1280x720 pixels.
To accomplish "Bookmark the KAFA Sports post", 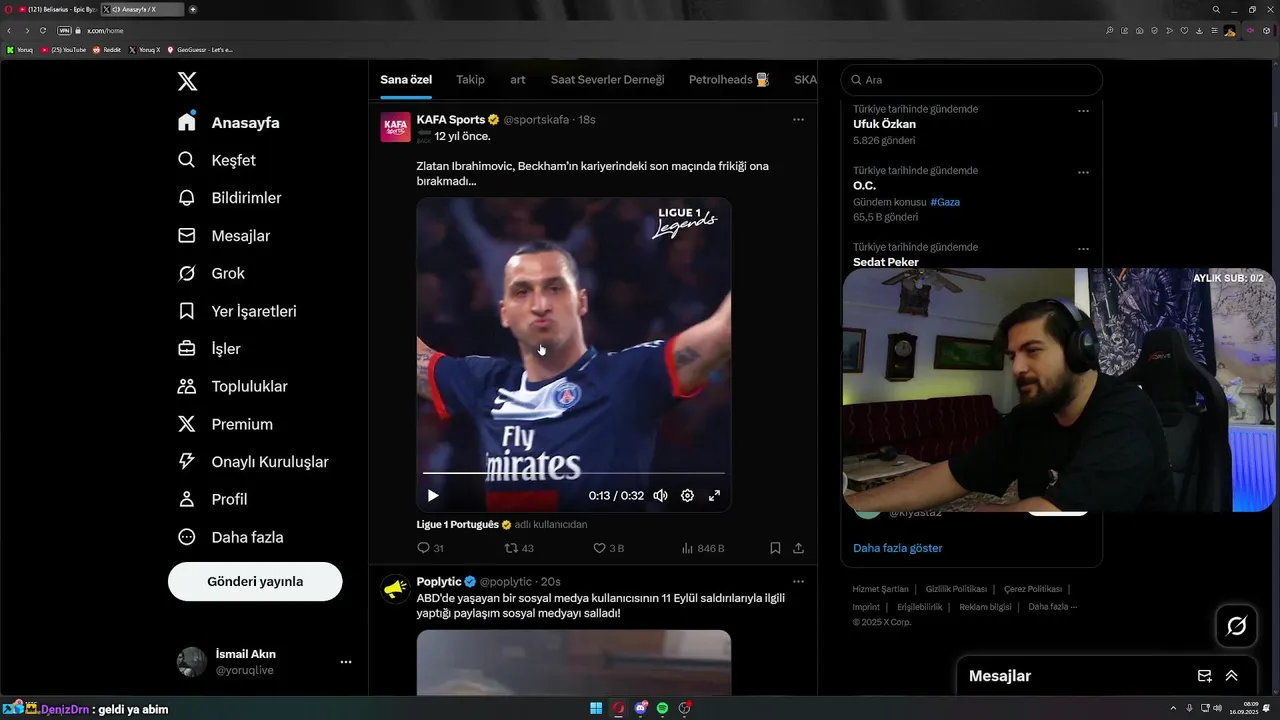I will 775,548.
